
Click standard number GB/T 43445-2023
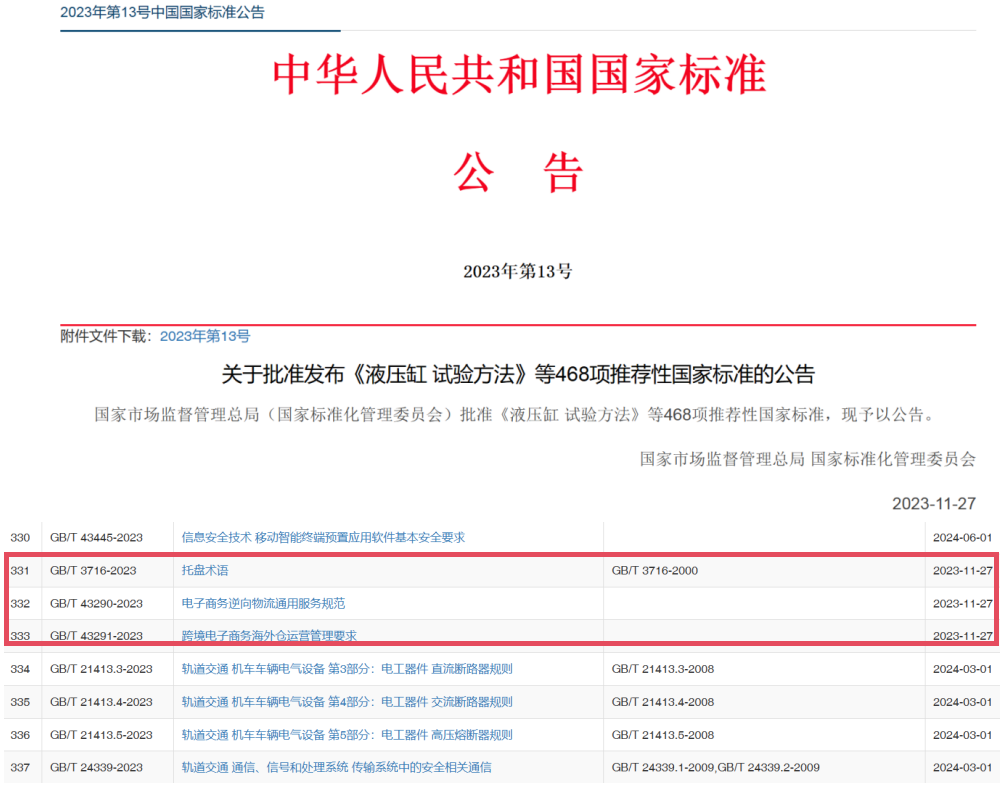[96, 537]
